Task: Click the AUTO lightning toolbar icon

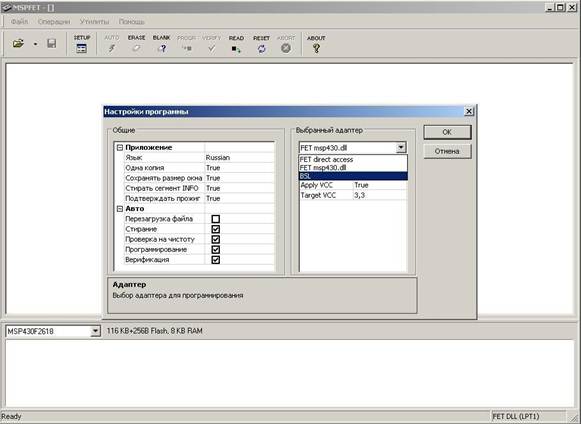Action: coord(112,44)
